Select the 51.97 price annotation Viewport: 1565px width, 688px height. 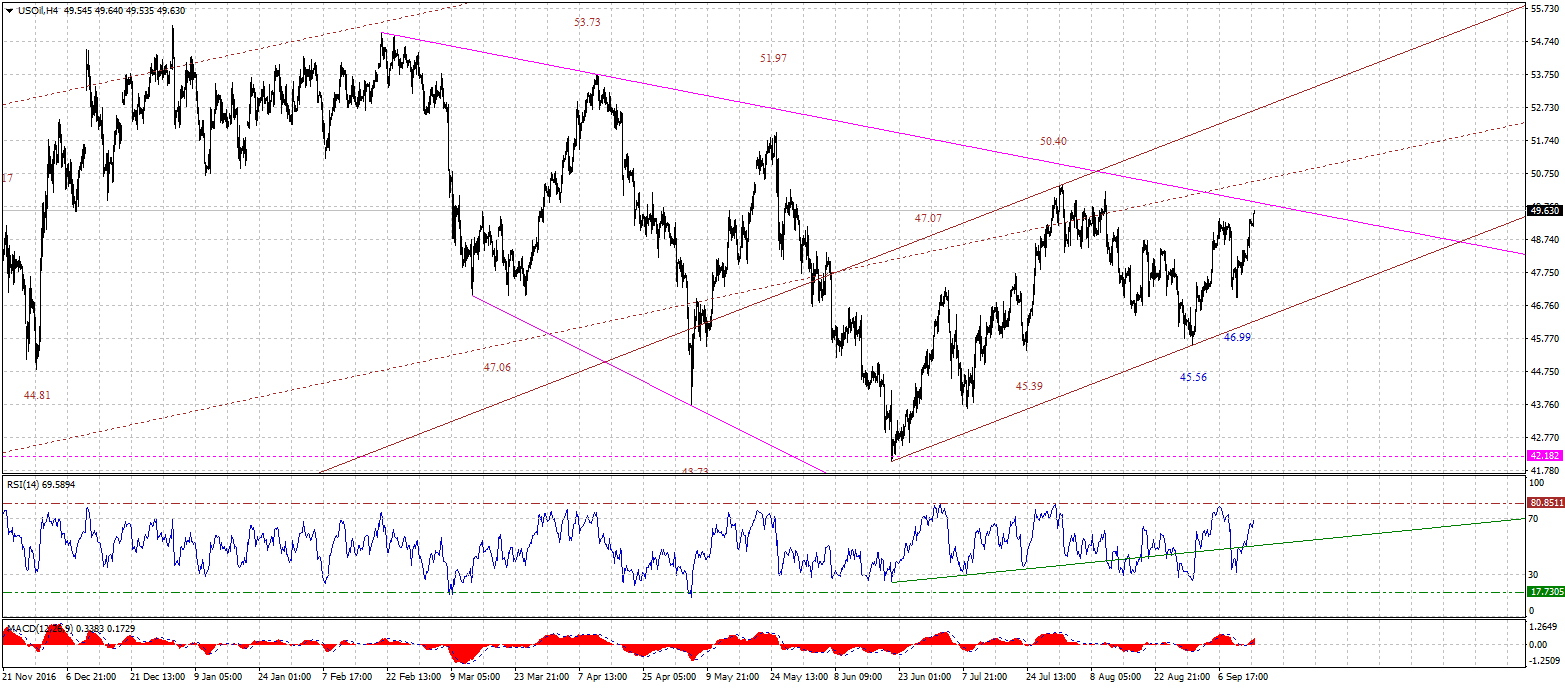[773, 58]
